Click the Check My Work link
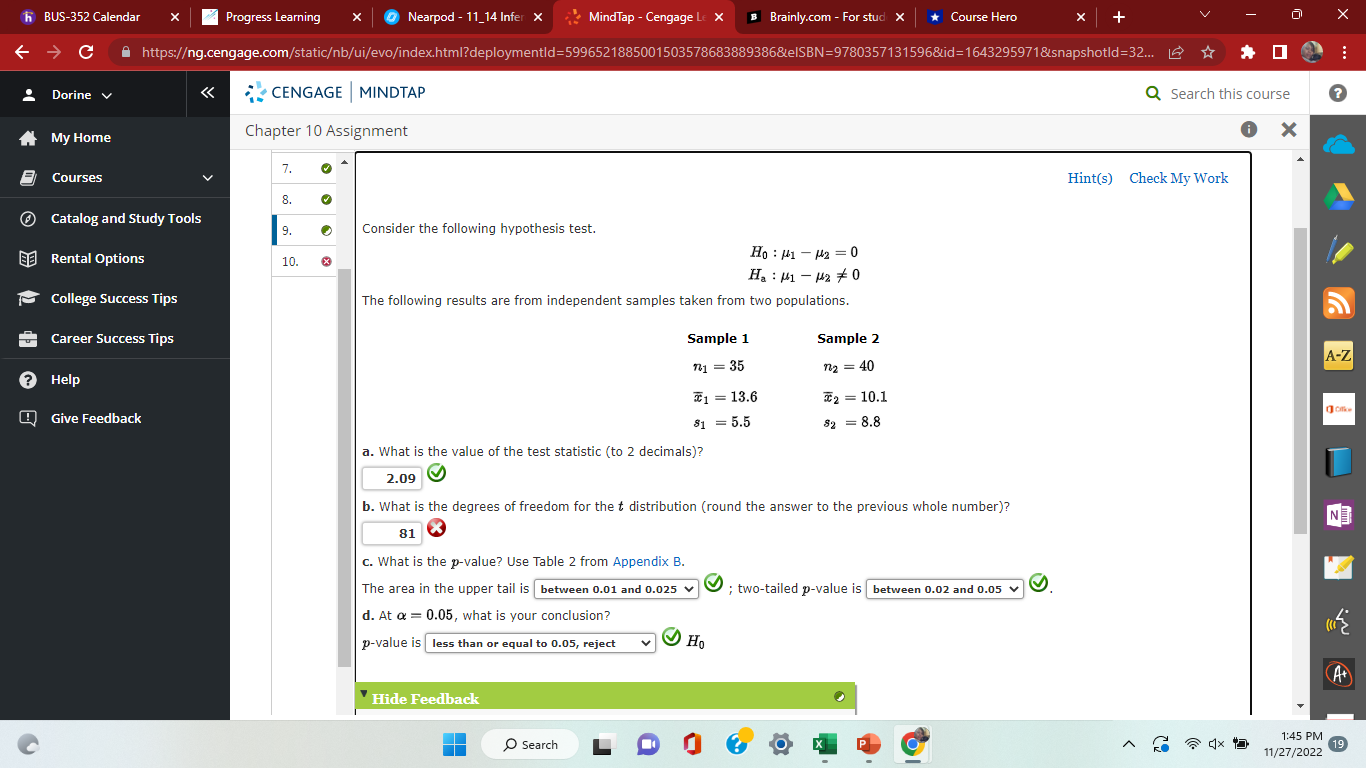This screenshot has height=768, width=1366. click(x=1178, y=178)
